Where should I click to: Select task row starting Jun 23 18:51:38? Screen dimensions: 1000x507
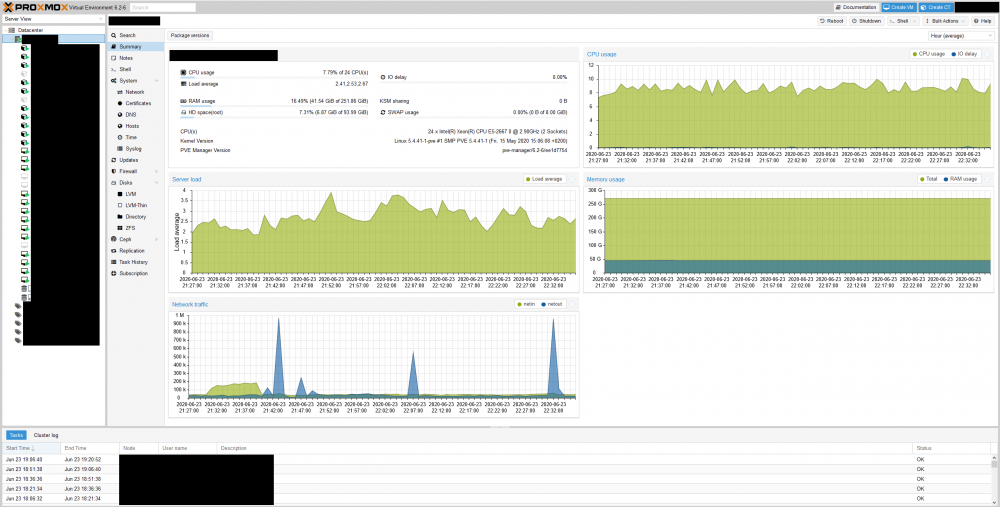pyautogui.click(x=497, y=469)
